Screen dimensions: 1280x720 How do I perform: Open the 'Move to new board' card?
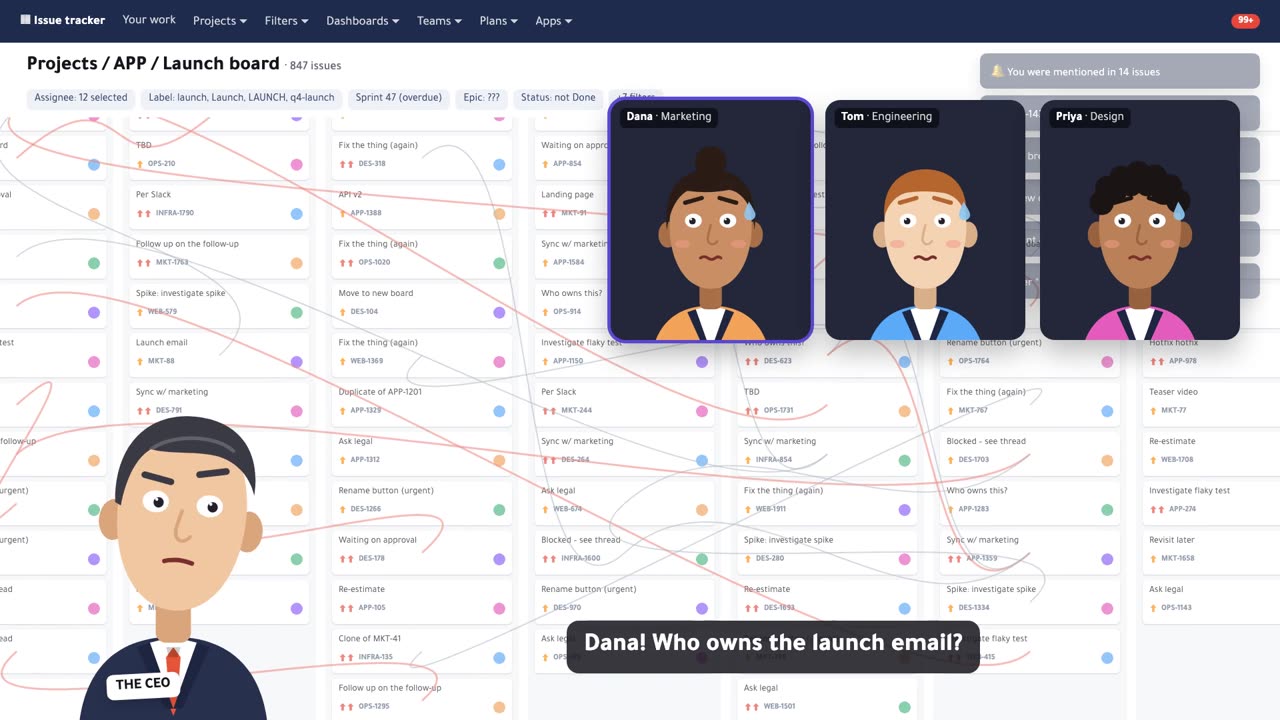pyautogui.click(x=421, y=303)
